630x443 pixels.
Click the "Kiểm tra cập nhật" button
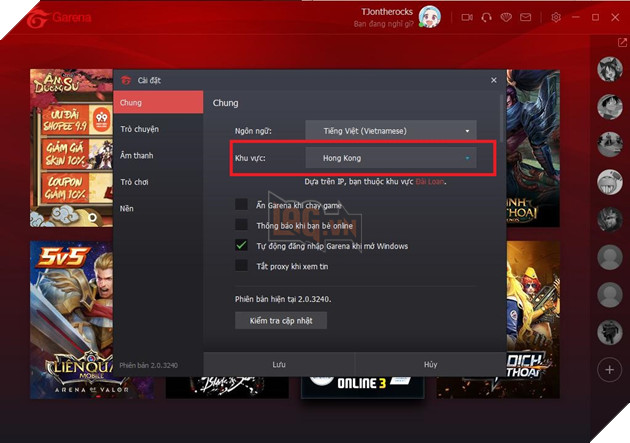[281, 320]
